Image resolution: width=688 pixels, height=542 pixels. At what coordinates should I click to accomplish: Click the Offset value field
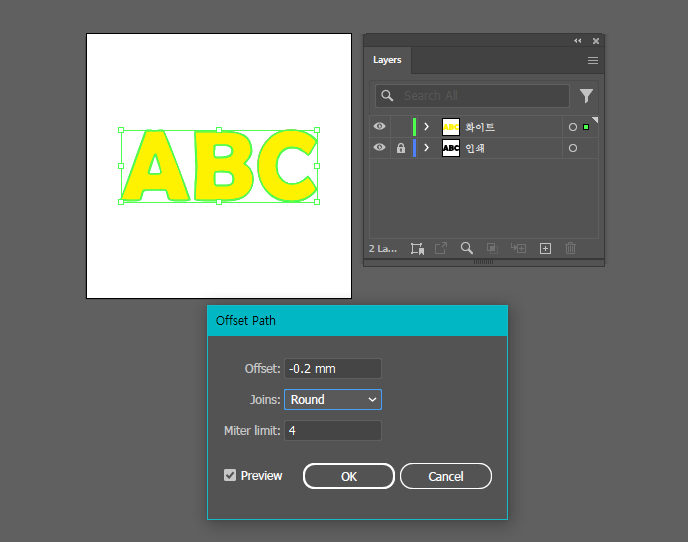tap(333, 369)
